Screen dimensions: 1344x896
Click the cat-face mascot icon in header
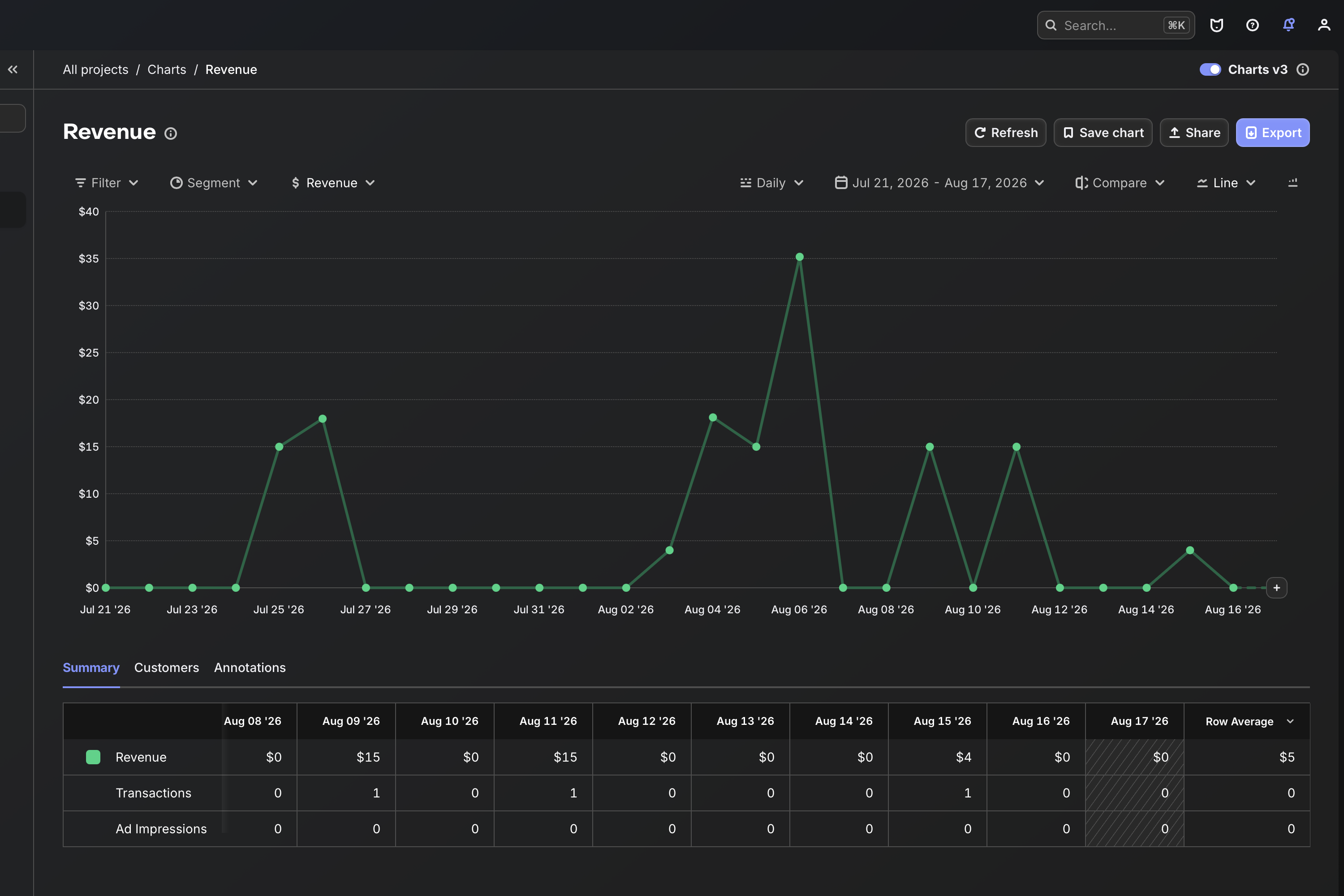[1217, 25]
